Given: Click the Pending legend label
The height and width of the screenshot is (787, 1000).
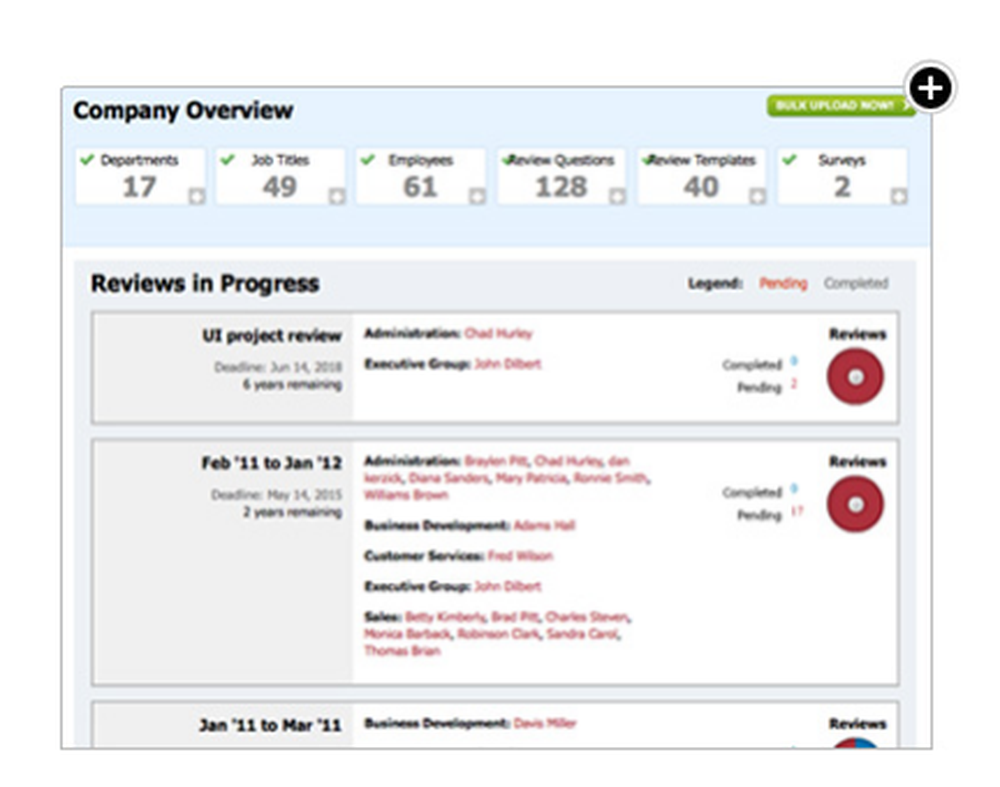Looking at the screenshot, I should [783, 283].
